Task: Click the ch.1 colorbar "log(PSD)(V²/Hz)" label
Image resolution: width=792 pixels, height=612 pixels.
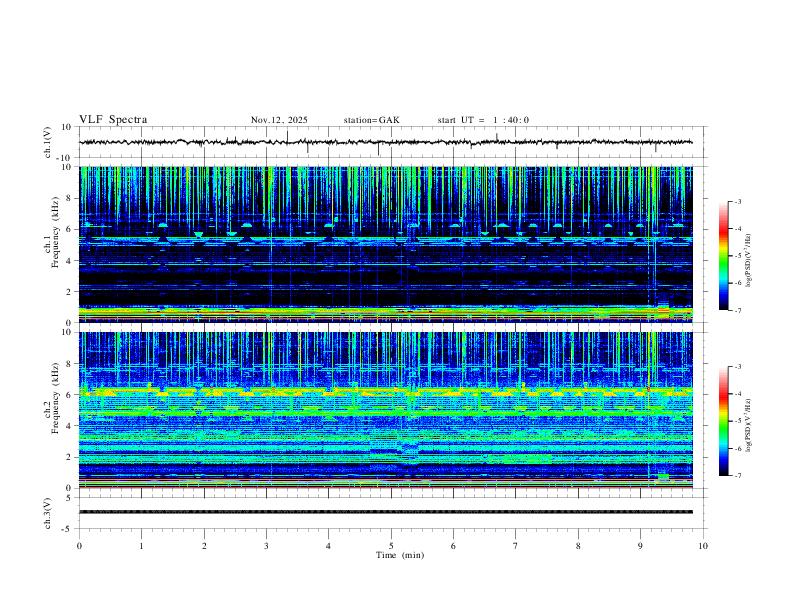Action: tap(749, 260)
